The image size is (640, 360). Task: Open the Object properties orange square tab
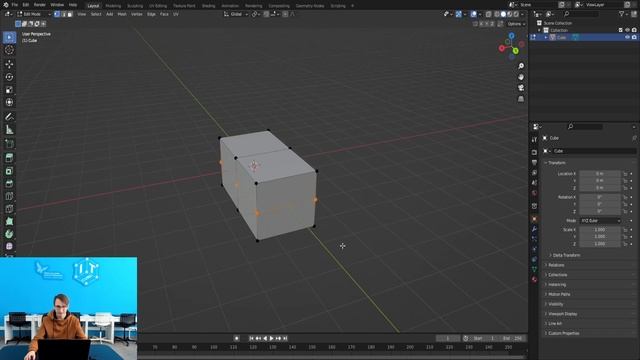(x=534, y=219)
